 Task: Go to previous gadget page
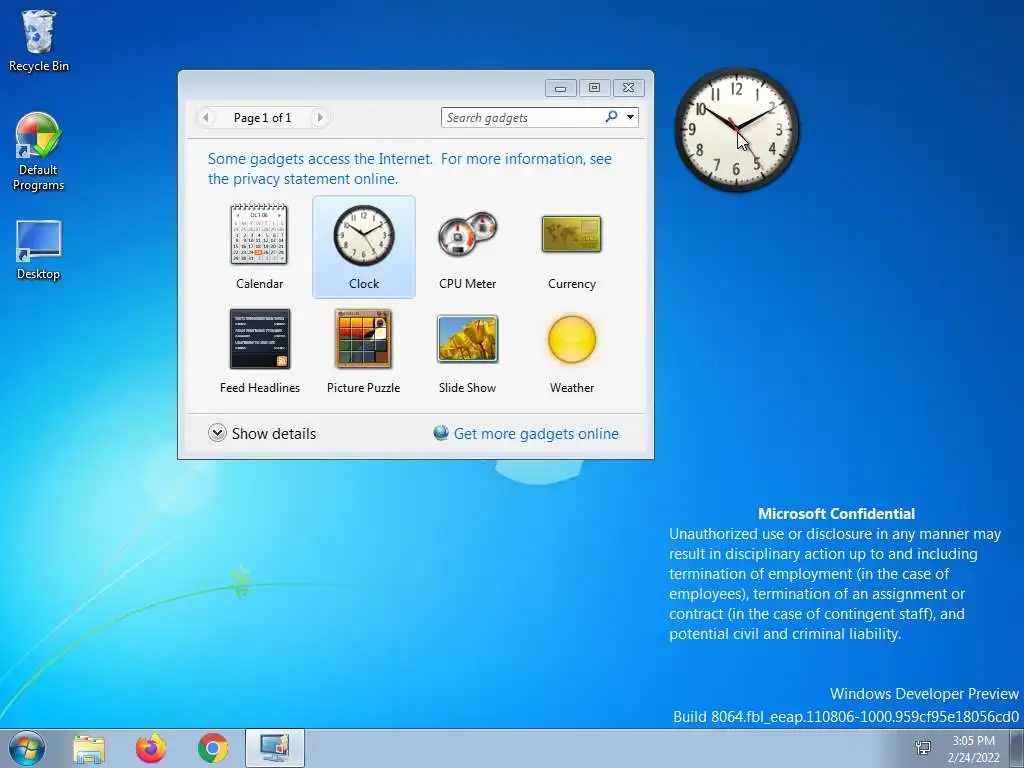click(206, 118)
